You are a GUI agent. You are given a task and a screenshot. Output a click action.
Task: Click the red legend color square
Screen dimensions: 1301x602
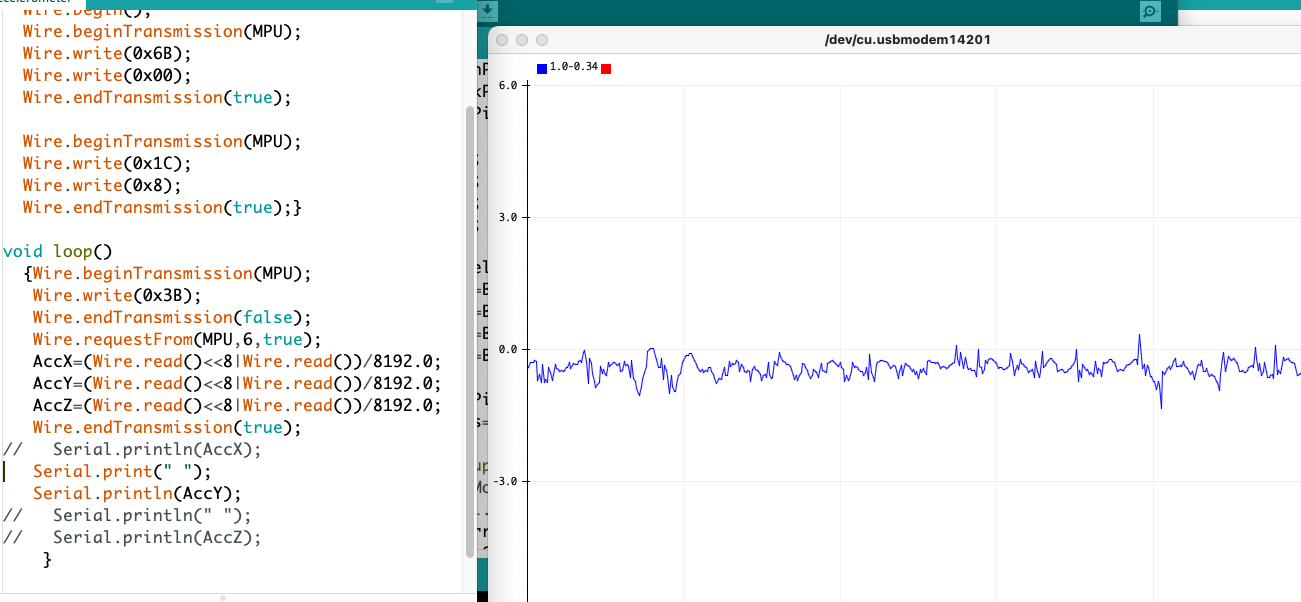(606, 68)
